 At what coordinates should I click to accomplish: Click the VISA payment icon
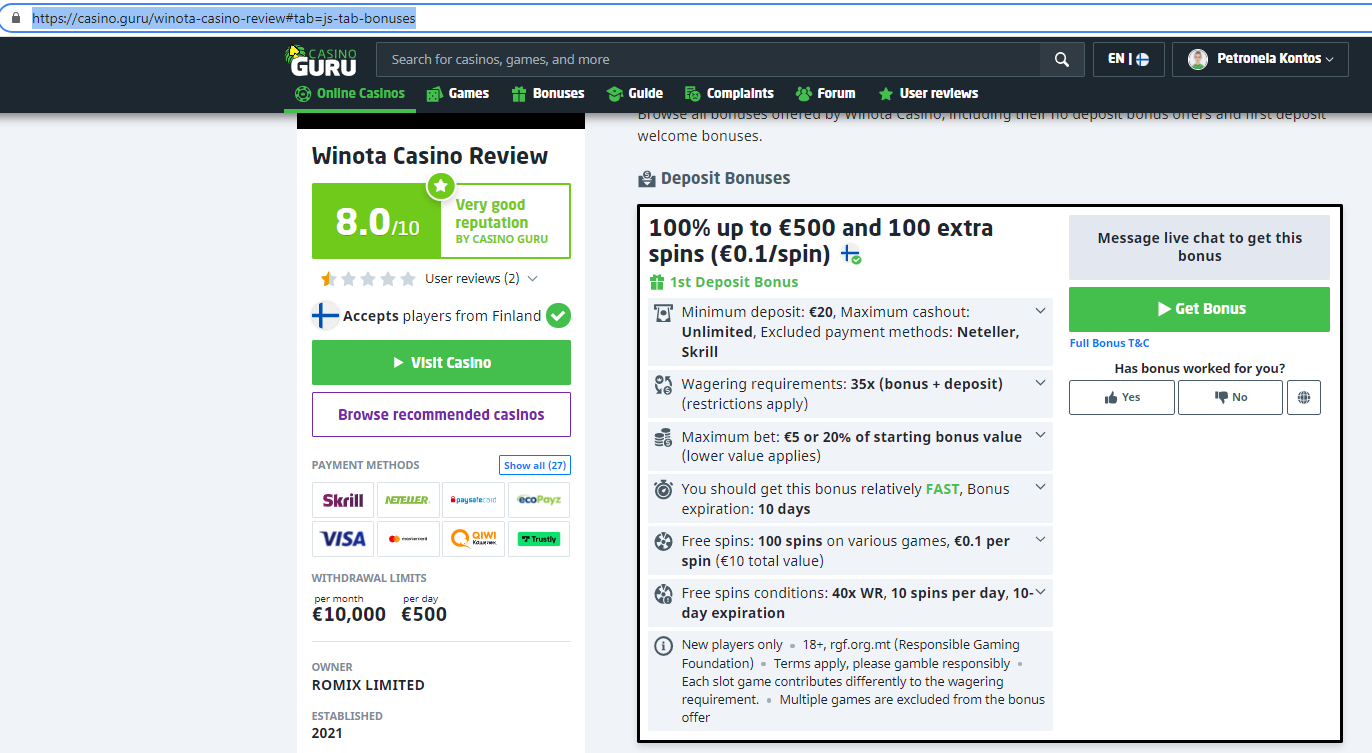point(343,539)
